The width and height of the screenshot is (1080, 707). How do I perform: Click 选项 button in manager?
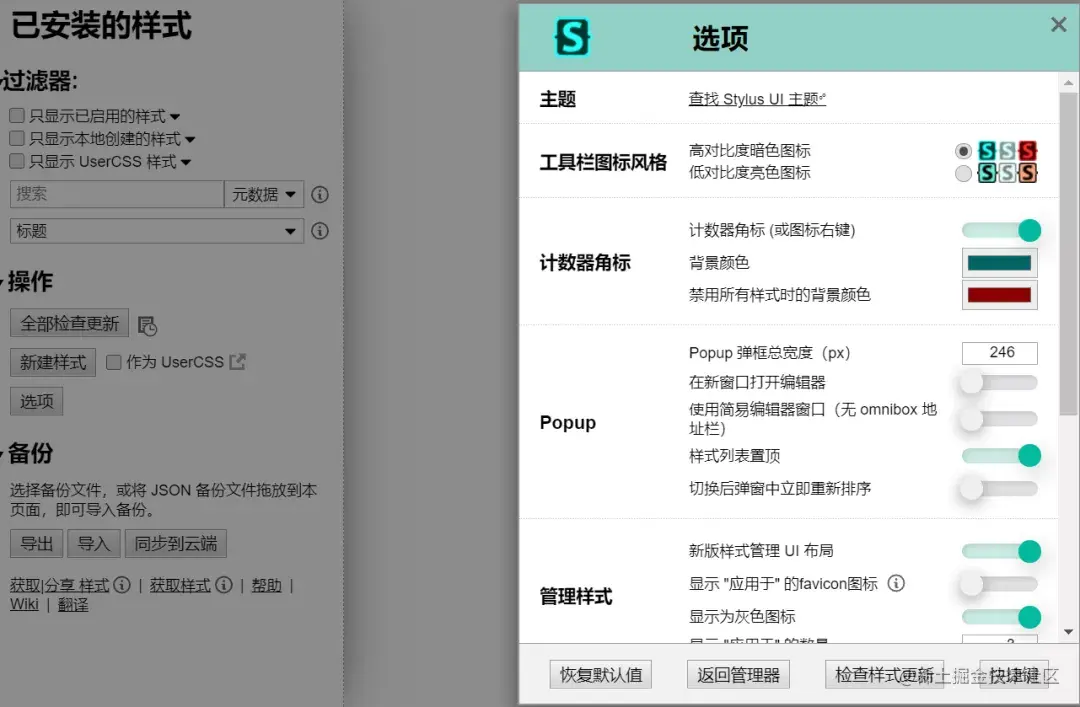point(37,401)
